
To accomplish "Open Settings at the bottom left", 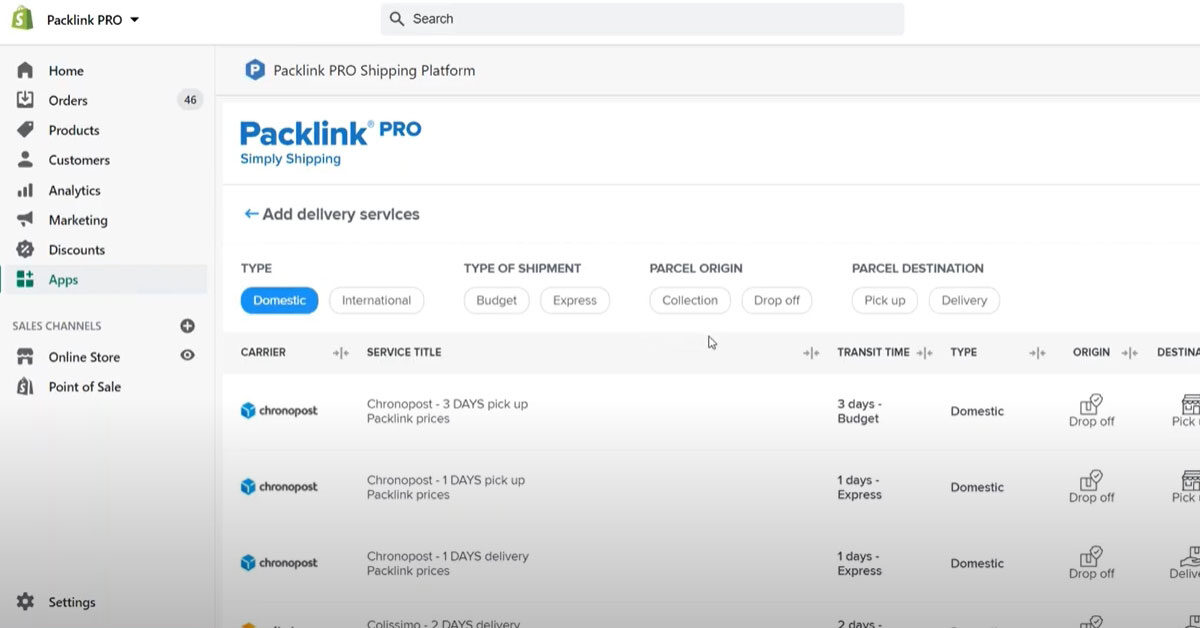I will click(x=72, y=602).
